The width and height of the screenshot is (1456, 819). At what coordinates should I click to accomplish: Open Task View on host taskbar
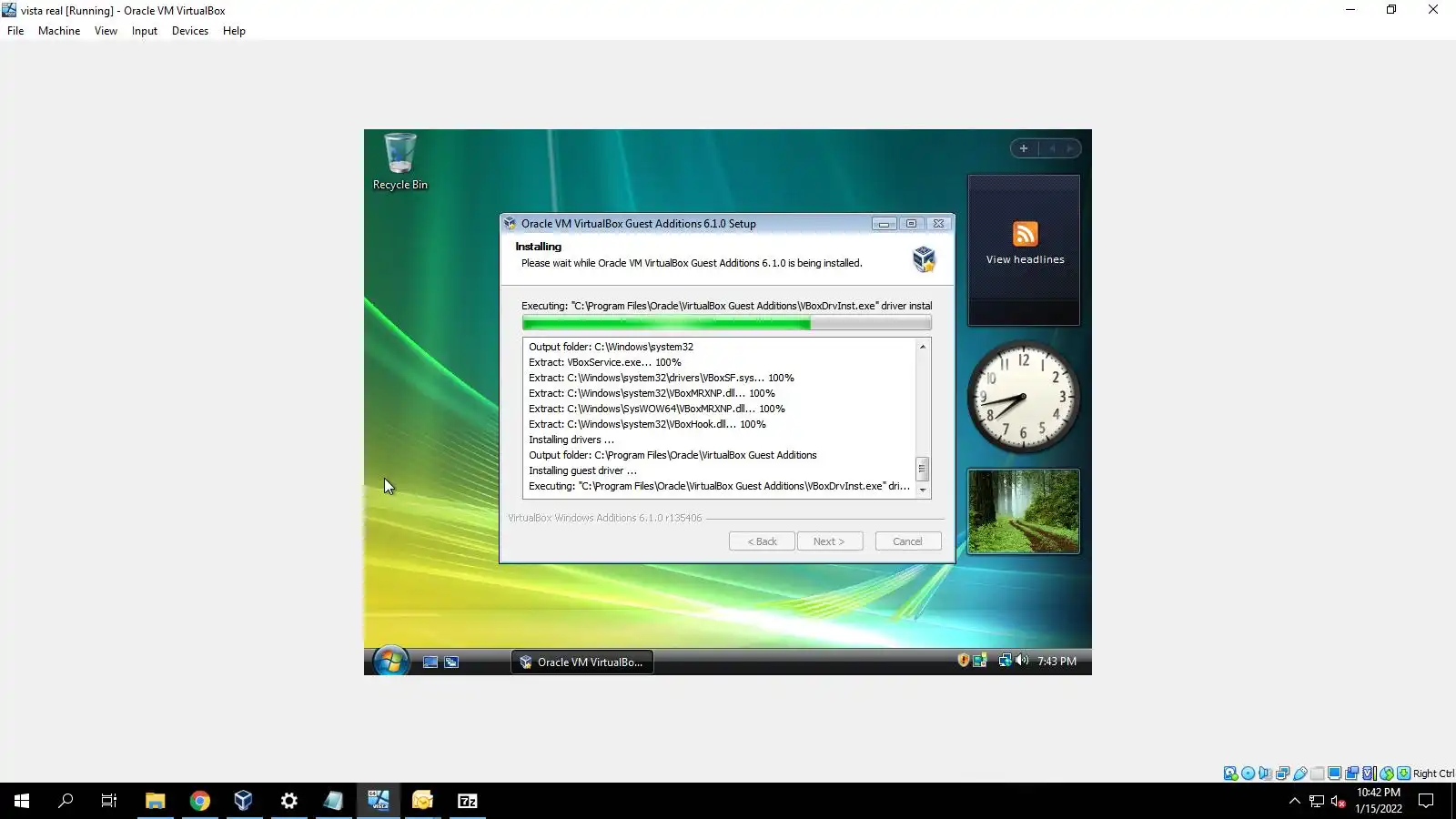109,801
